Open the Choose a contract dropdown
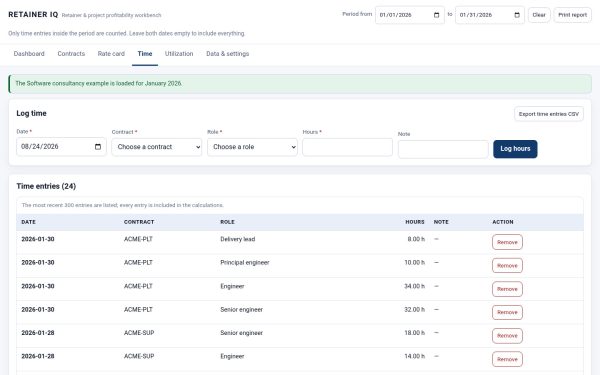The width and height of the screenshot is (600, 375). tap(157, 147)
